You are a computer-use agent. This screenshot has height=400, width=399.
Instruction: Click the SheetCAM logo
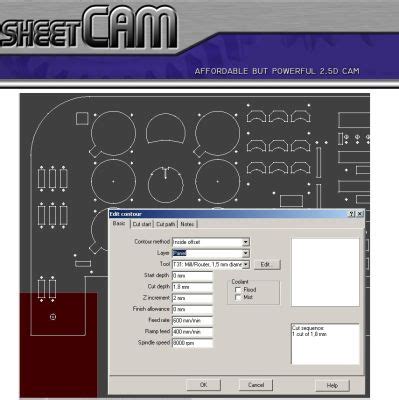coord(88,28)
